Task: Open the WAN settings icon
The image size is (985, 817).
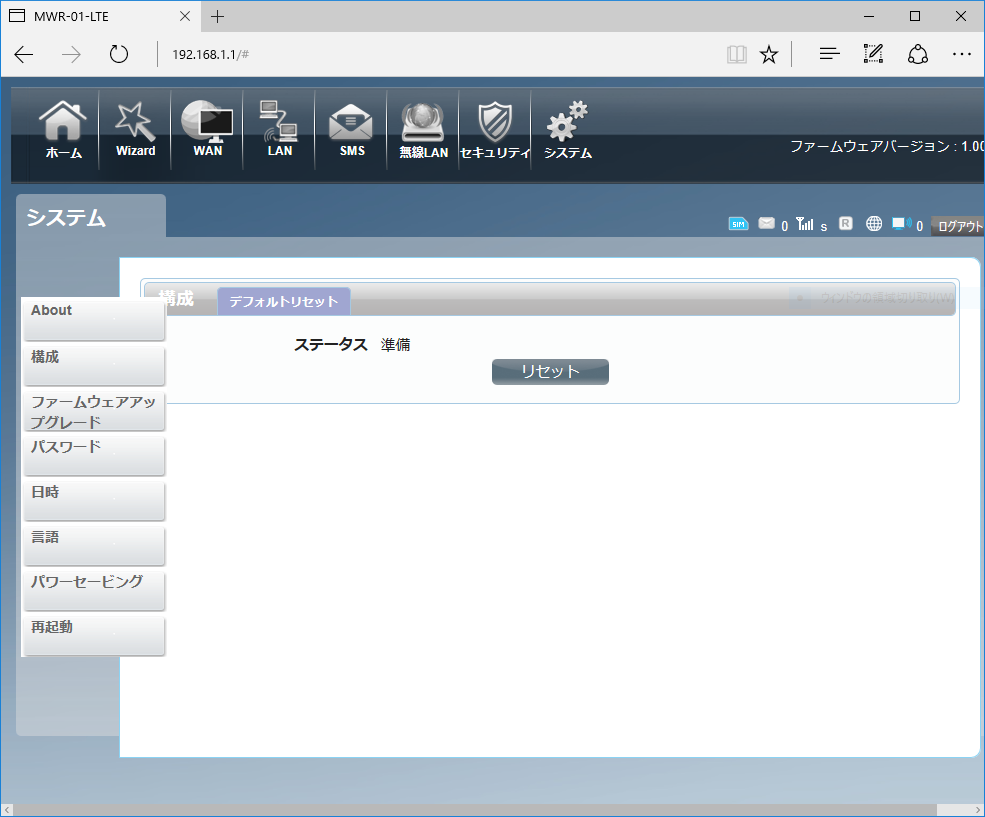Action: (207, 130)
